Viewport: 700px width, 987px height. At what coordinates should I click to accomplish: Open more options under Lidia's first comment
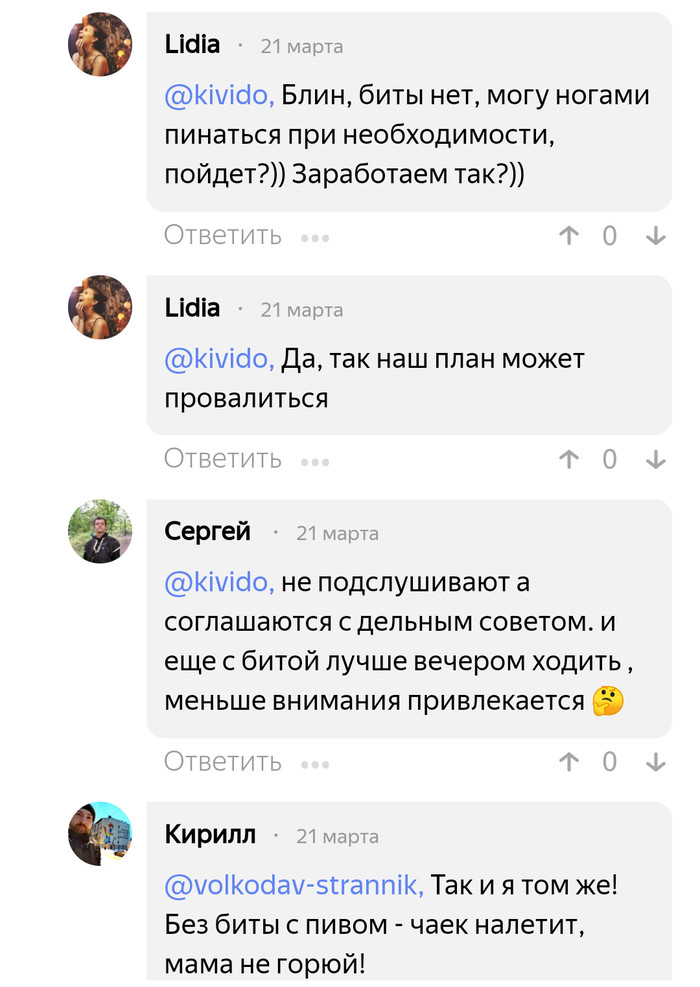[315, 238]
